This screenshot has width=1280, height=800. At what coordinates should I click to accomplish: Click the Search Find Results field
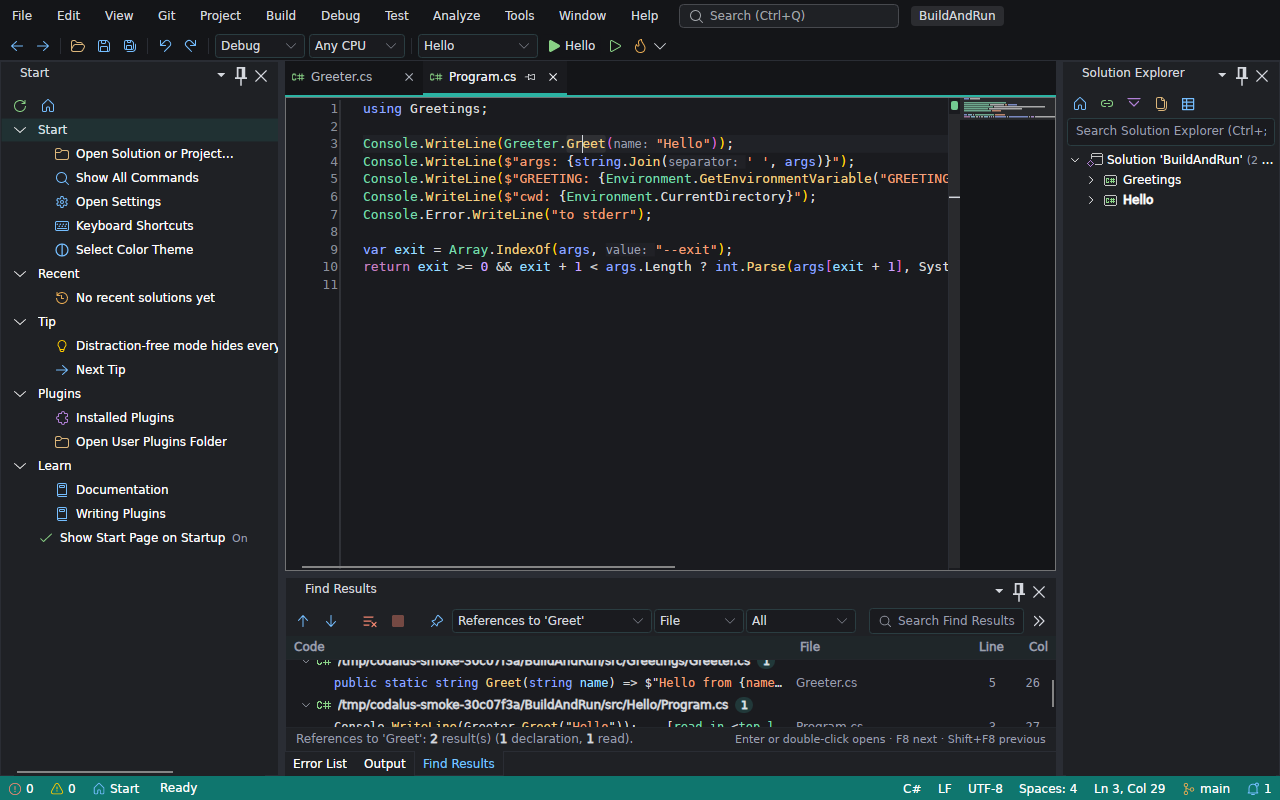pyautogui.click(x=946, y=621)
